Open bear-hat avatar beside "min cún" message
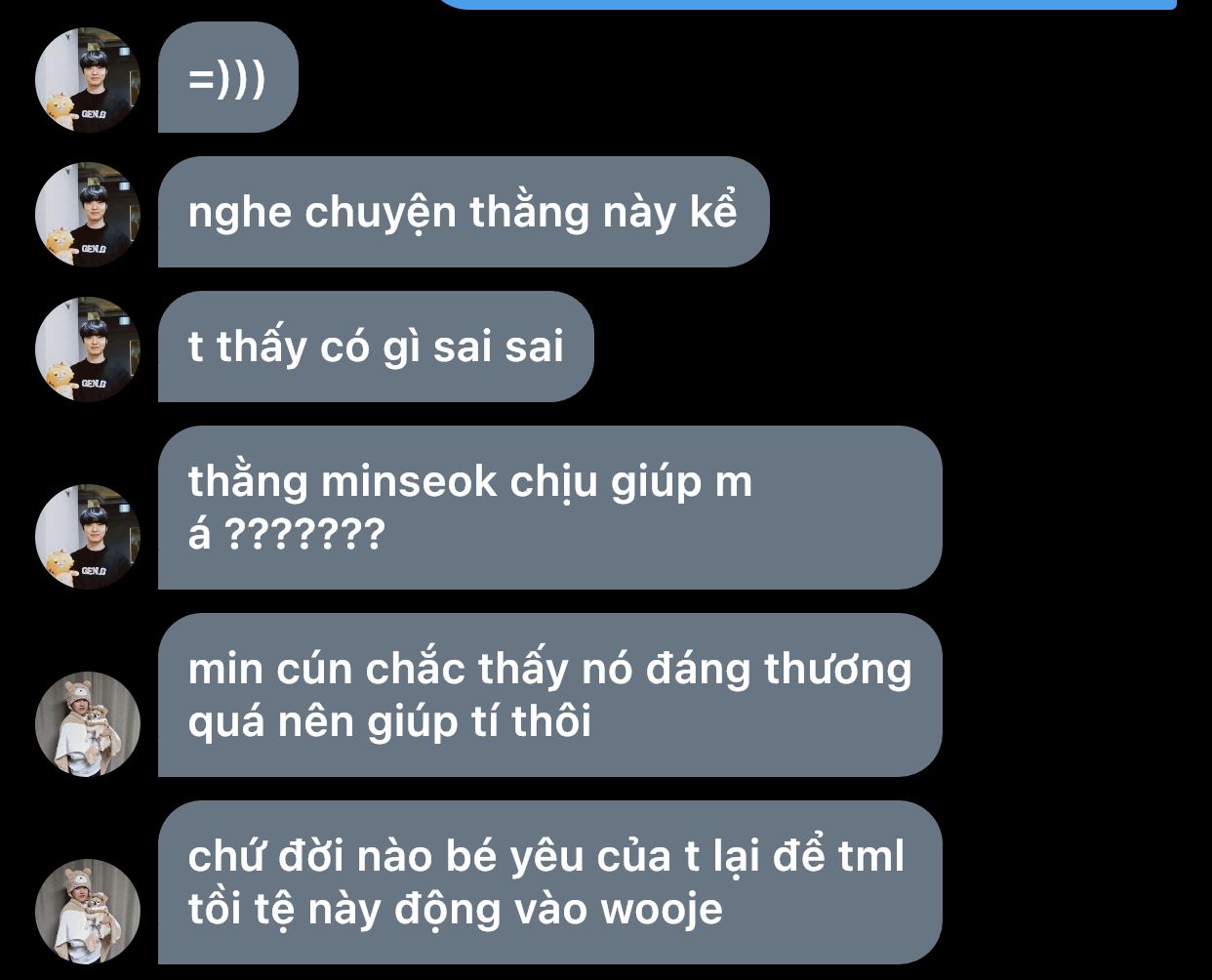Screen dimensions: 1212x980 (88, 723)
